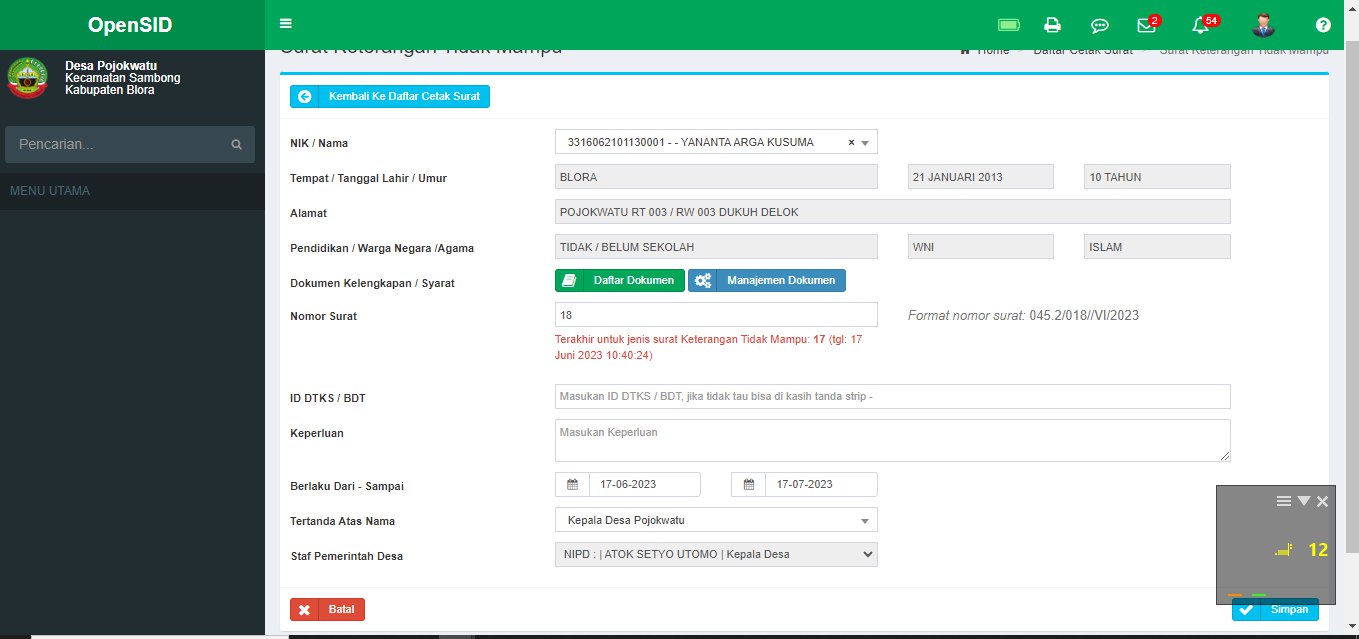Click the battery status icon
Image resolution: width=1359 pixels, height=639 pixels.
click(1008, 24)
